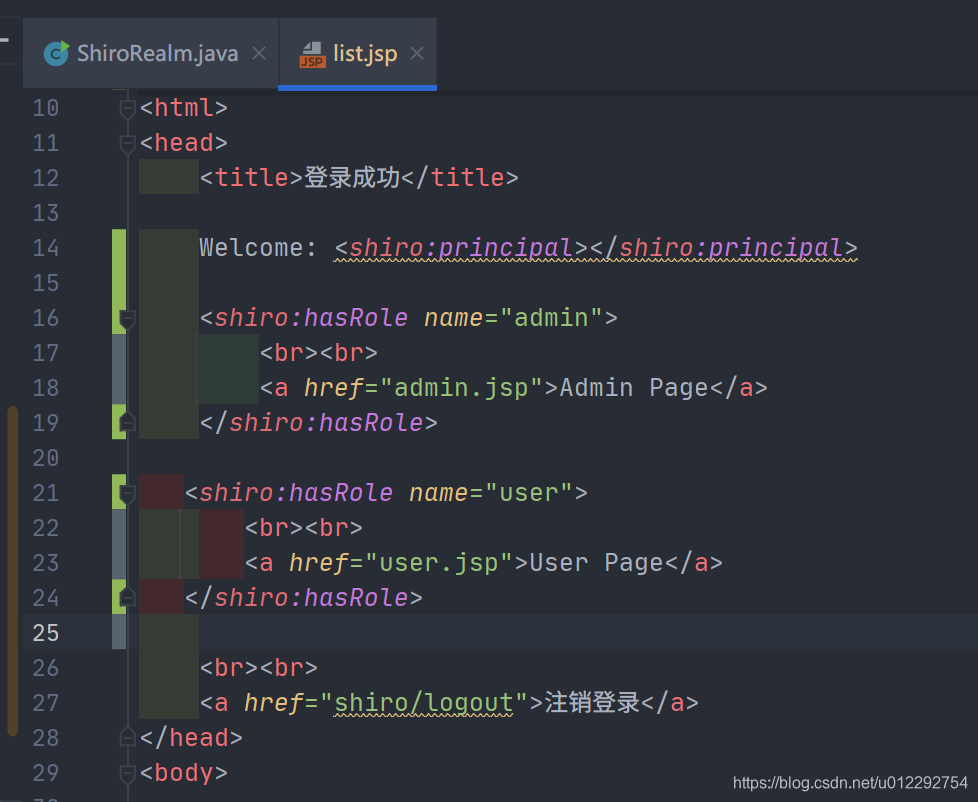Click the closing shiro:principal tag
The image size is (978, 802).
click(x=723, y=248)
